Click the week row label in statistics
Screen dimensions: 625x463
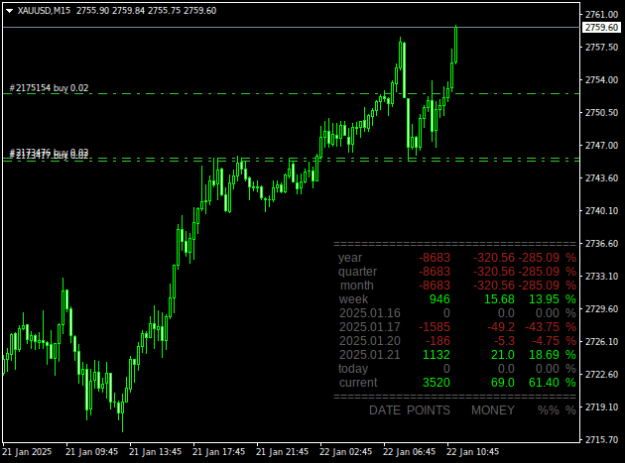pyautogui.click(x=354, y=299)
